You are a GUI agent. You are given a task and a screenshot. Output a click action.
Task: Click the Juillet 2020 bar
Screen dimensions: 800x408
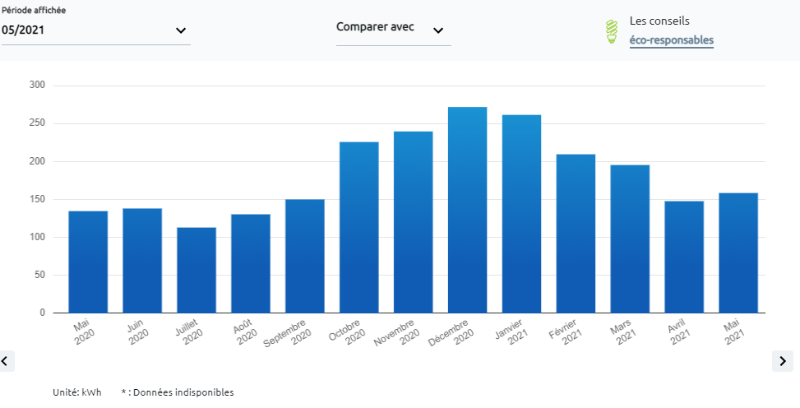point(196,270)
